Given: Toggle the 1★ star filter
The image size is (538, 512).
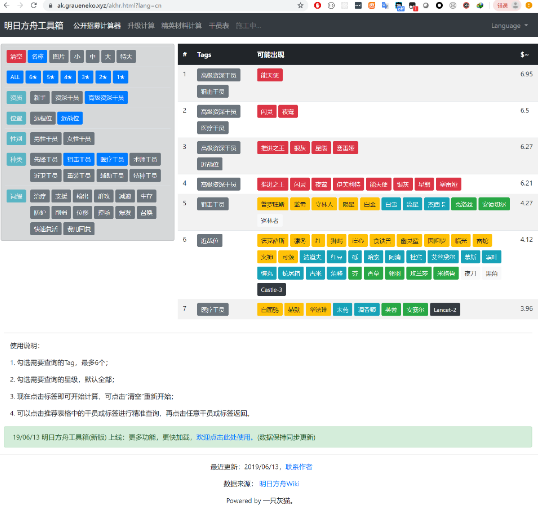Looking at the screenshot, I should (x=120, y=77).
